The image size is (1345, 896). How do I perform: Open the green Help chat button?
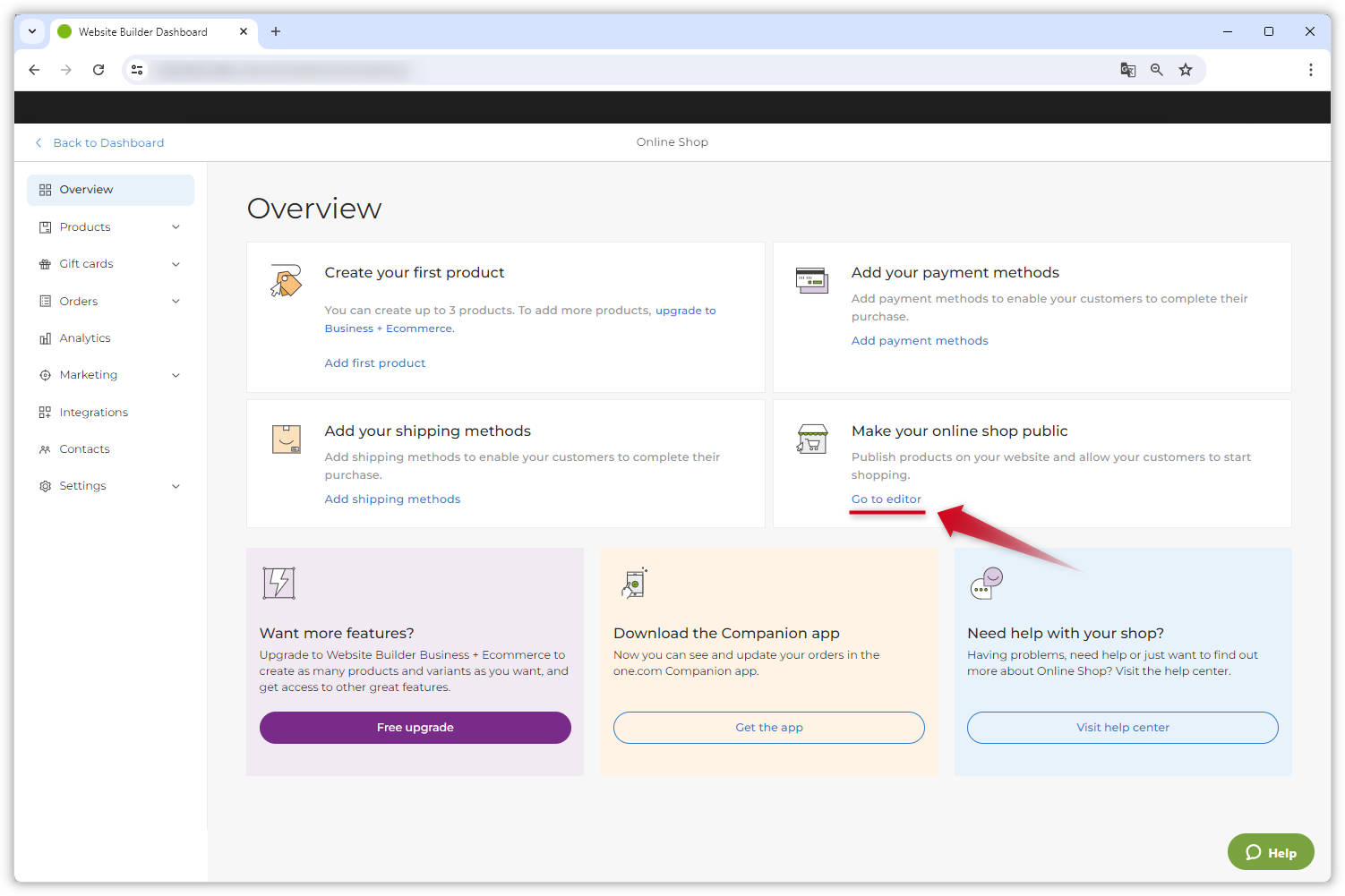1270,852
